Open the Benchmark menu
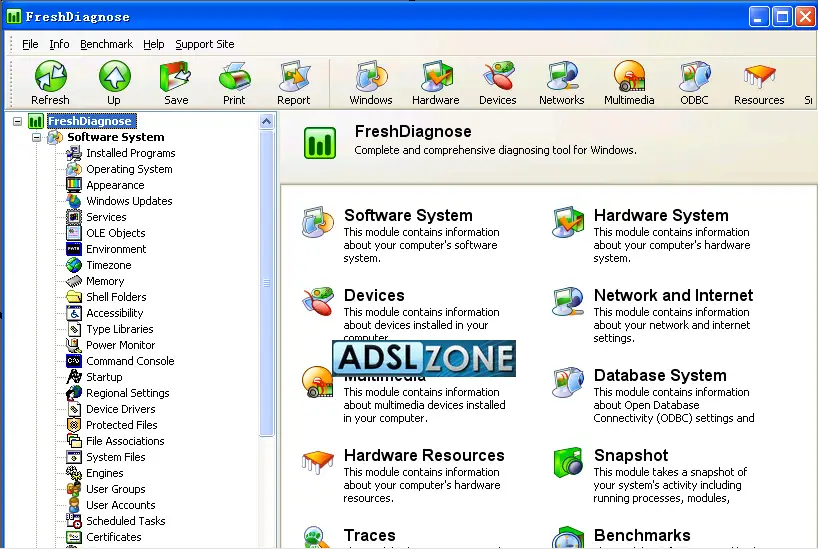Image resolution: width=818 pixels, height=549 pixels. point(106,44)
